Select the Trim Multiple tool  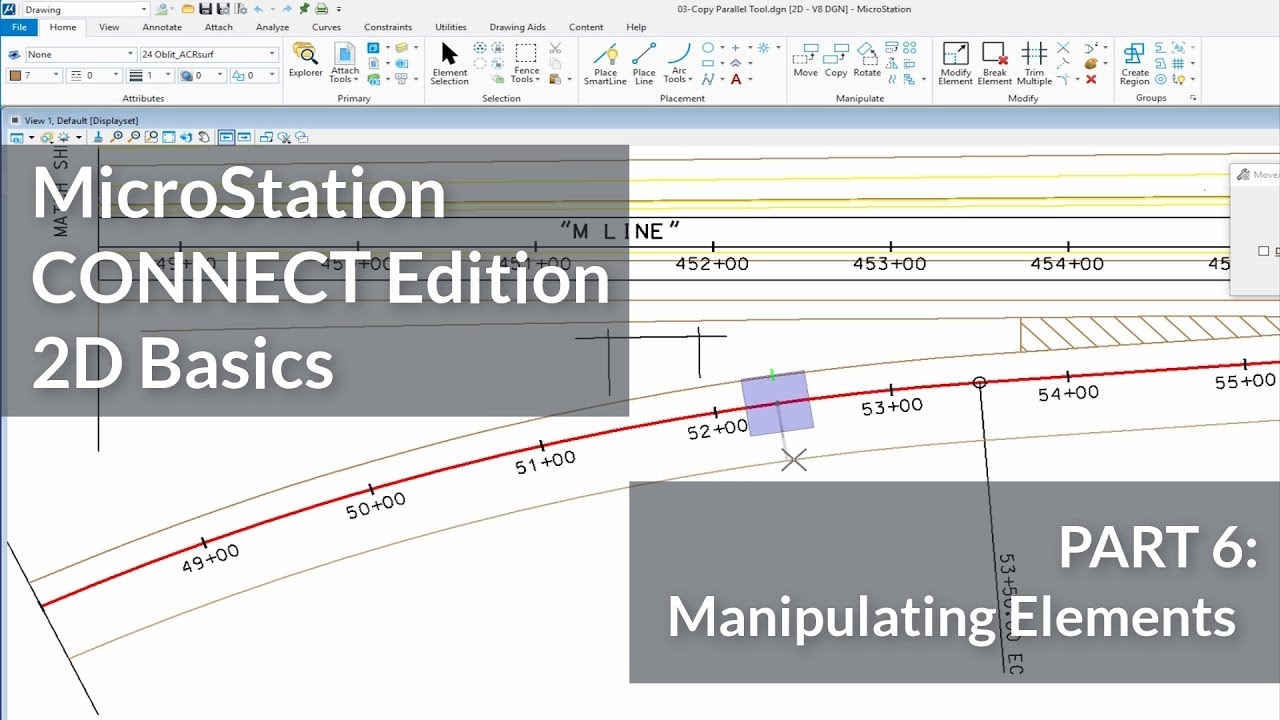[1034, 63]
